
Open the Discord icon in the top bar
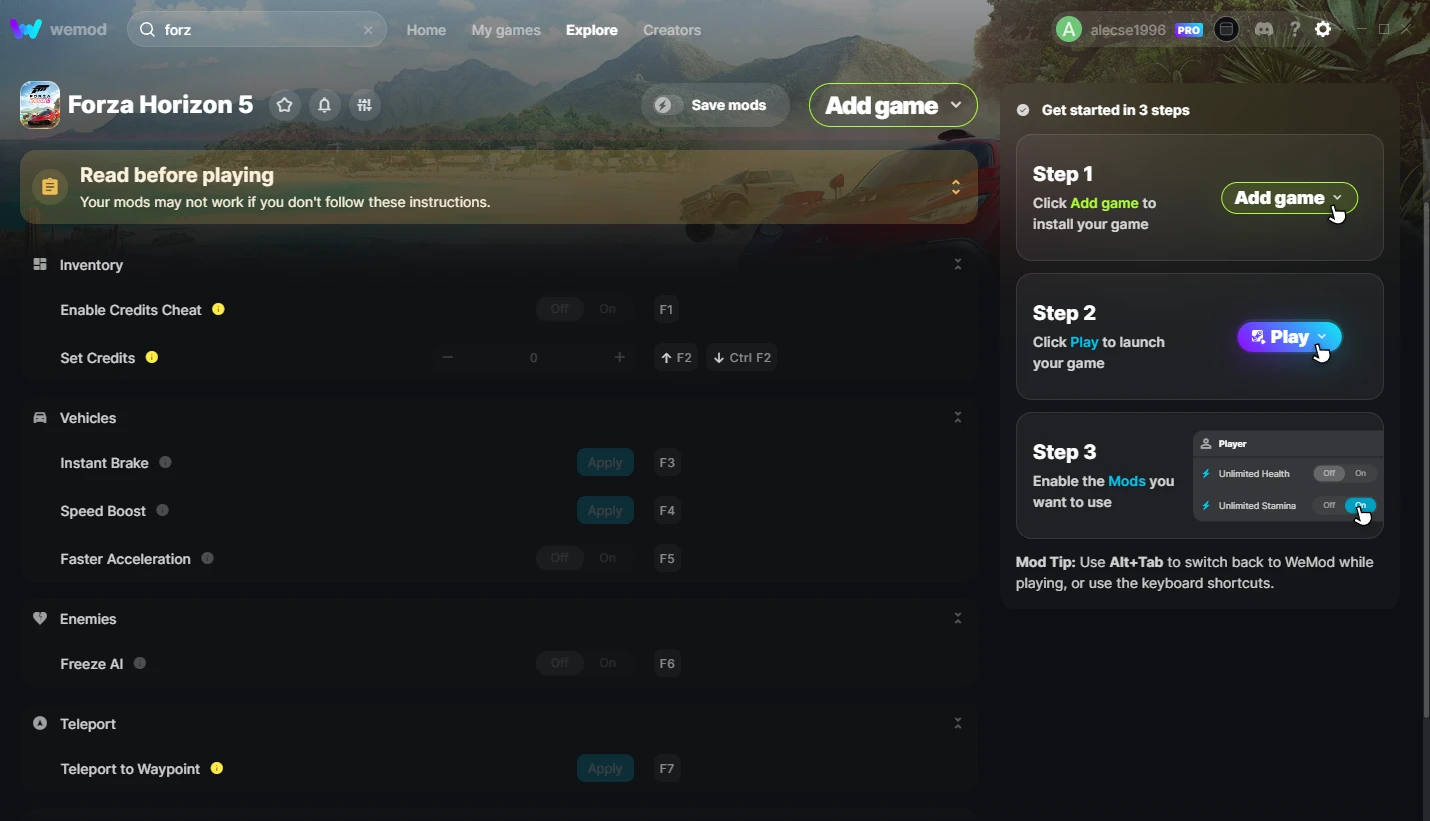point(1264,29)
